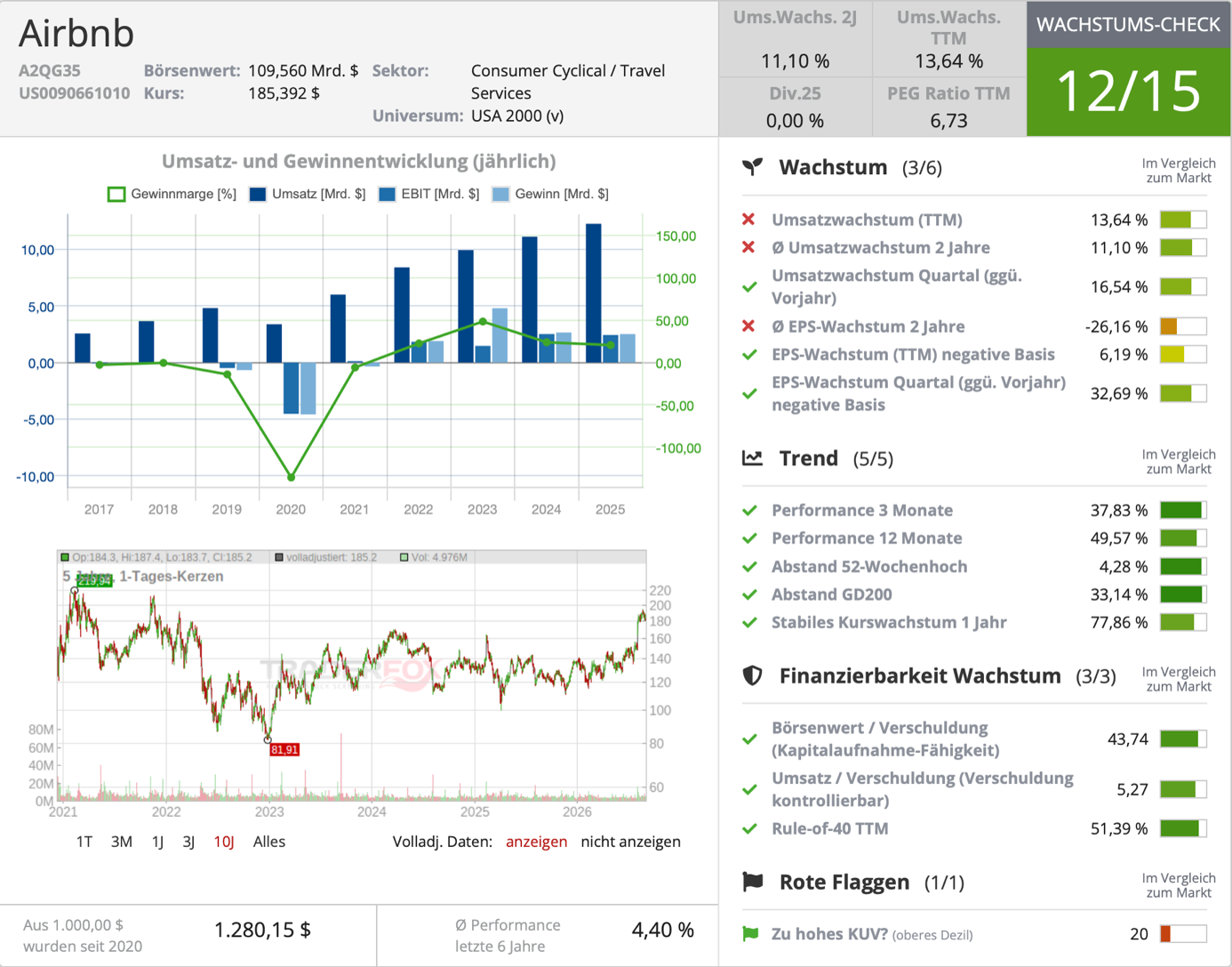
Task: Click the Airbnb company title
Action: pyautogui.click(x=76, y=34)
